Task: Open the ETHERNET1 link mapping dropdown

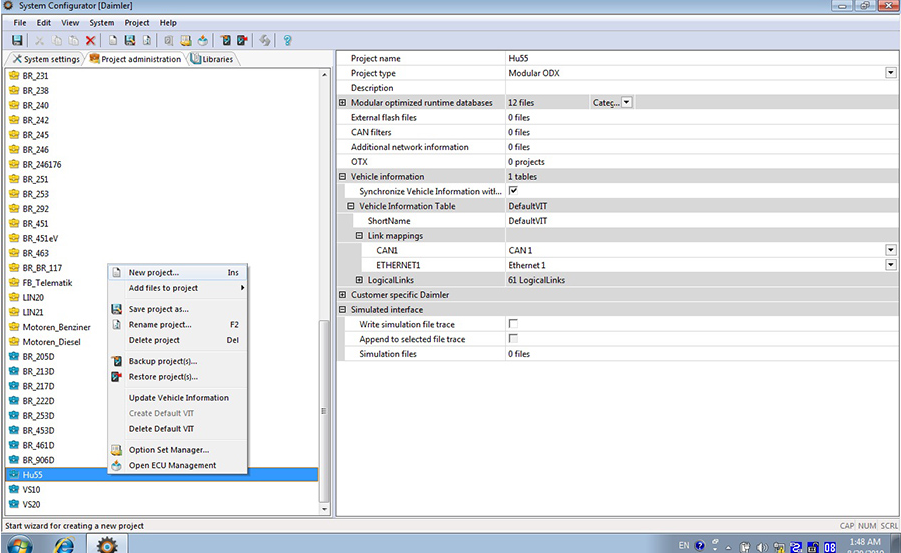Action: 891,265
